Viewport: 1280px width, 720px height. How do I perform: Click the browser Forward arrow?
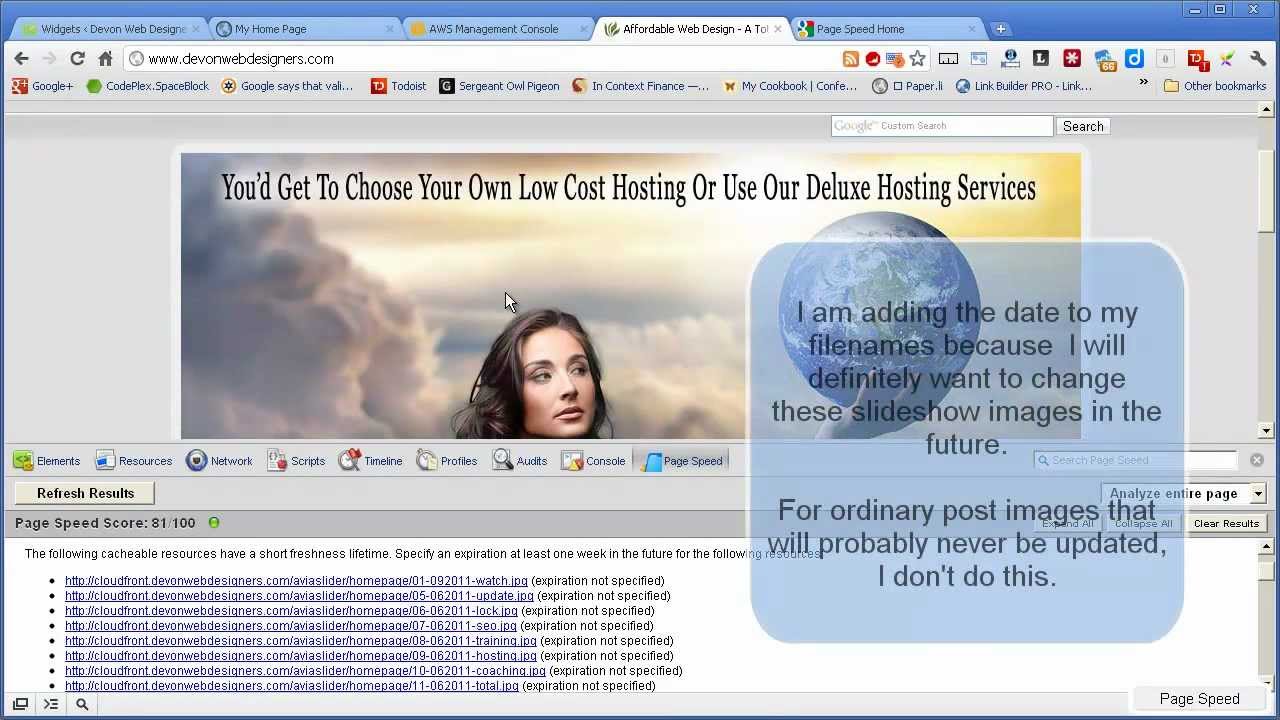tap(49, 59)
